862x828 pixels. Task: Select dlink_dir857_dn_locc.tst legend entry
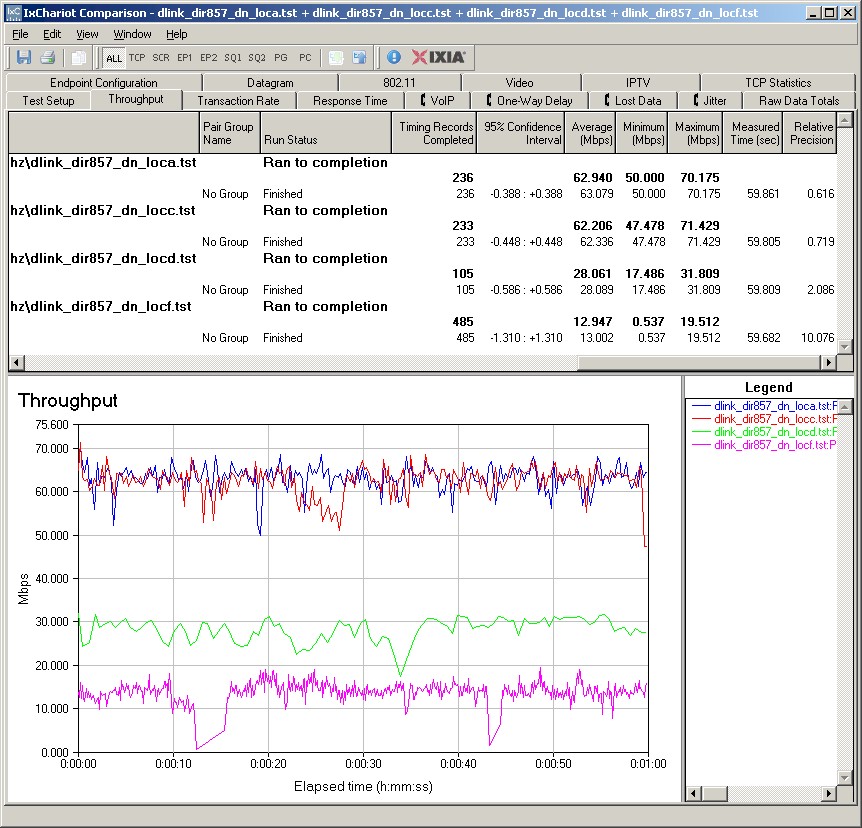[764, 419]
